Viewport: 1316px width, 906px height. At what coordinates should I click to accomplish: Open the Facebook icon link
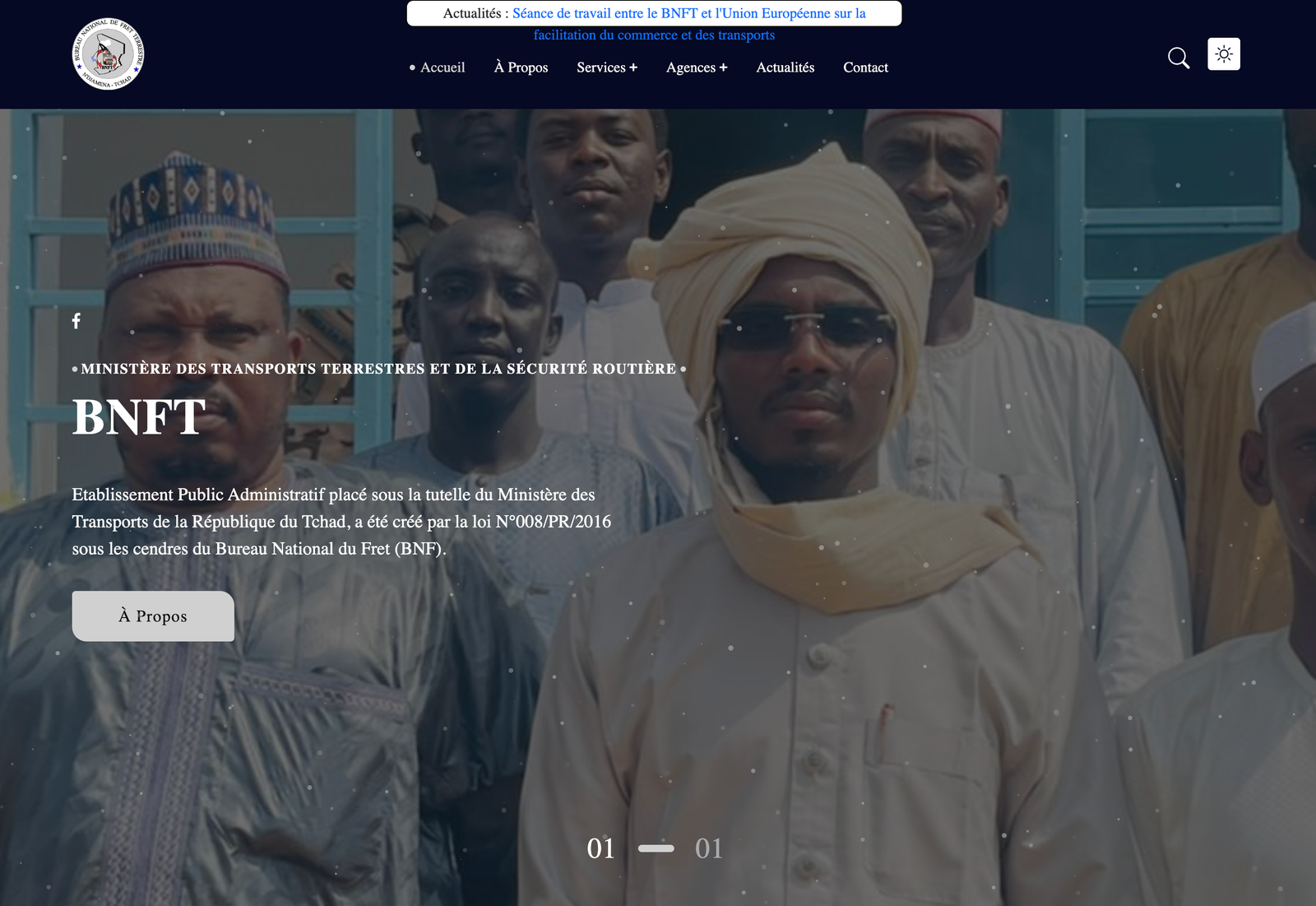[76, 321]
